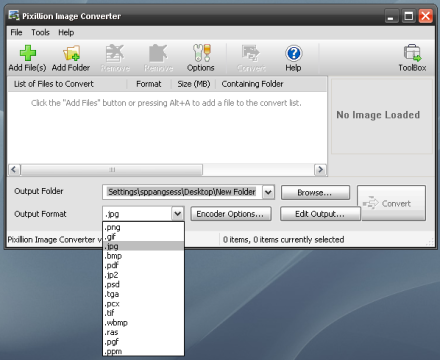Click the Format column header
Viewport: 440px width, 360px height.
[149, 84]
